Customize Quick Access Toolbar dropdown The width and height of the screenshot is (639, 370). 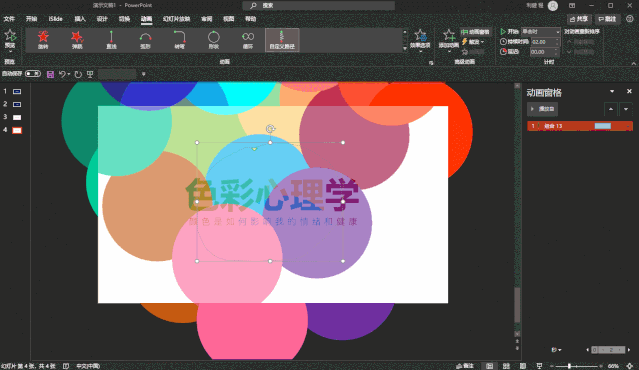[x=143, y=74]
